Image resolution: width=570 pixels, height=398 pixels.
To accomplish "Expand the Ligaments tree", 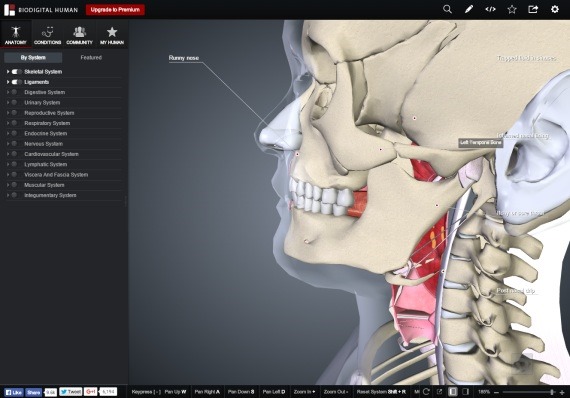I will 8,82.
